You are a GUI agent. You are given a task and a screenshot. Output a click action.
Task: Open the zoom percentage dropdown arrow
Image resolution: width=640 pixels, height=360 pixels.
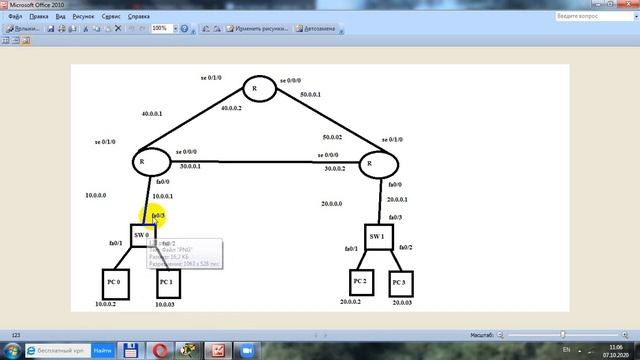pyautogui.click(x=176, y=29)
